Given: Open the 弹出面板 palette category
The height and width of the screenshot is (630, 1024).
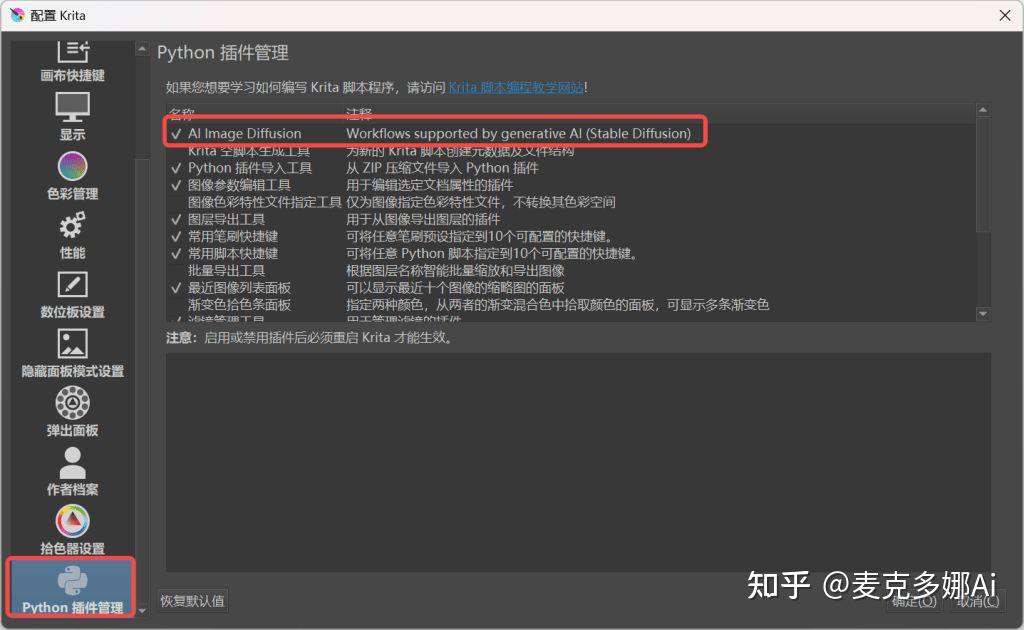Looking at the screenshot, I should click(72, 412).
